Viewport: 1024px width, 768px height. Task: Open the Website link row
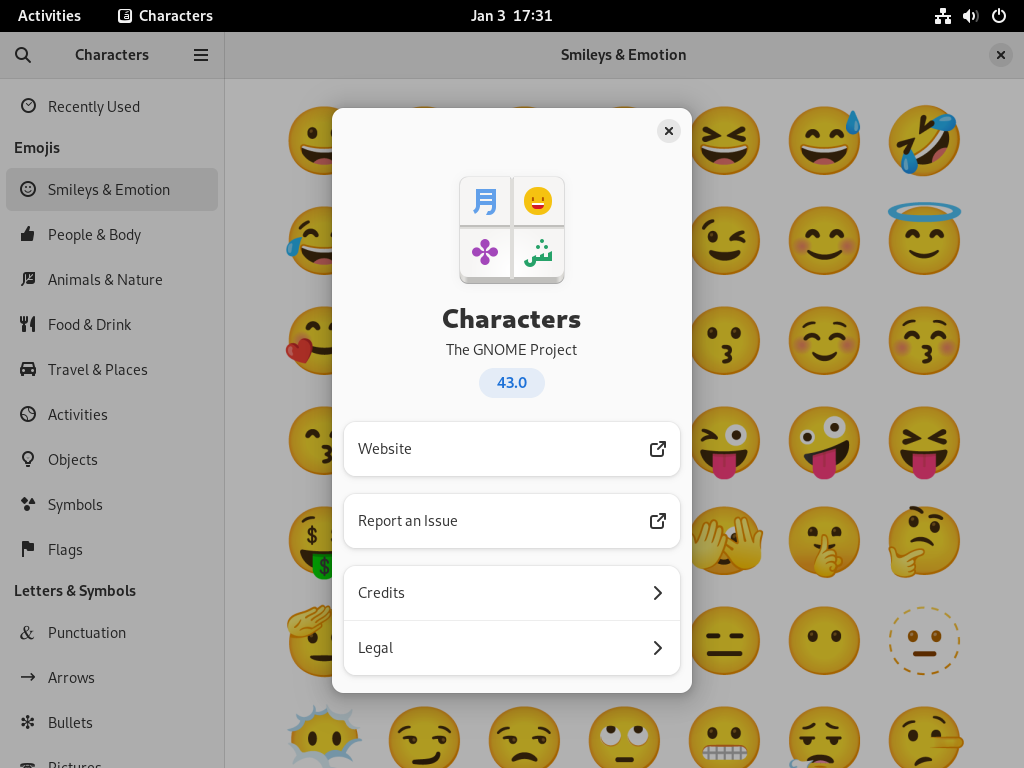(512, 449)
